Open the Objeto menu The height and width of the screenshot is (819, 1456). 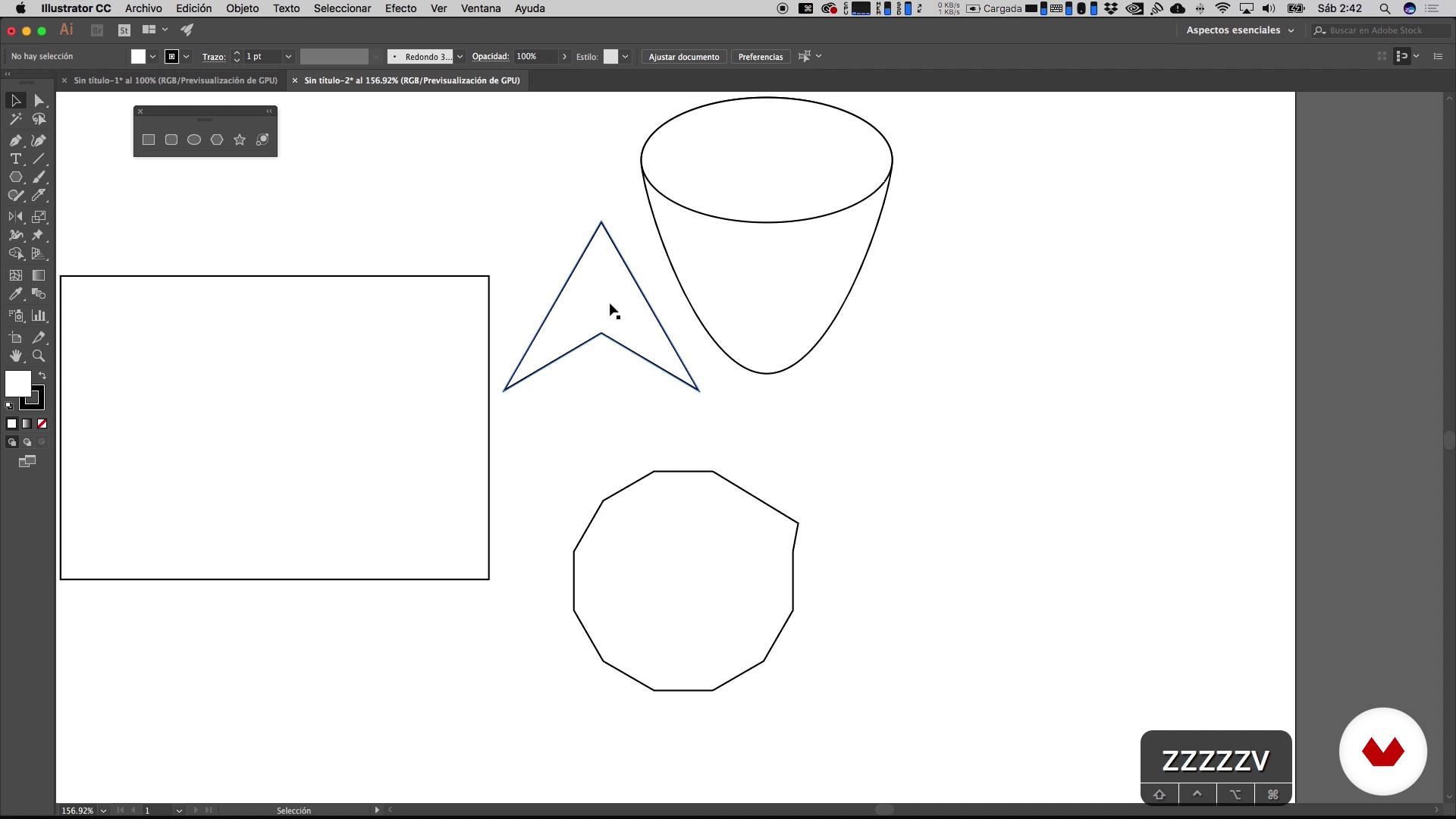tap(242, 8)
